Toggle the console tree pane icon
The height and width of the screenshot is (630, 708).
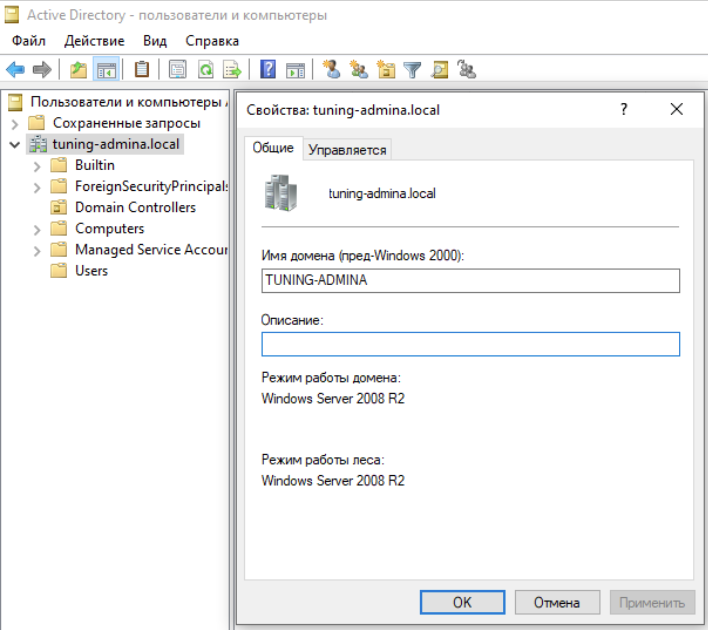pos(107,70)
